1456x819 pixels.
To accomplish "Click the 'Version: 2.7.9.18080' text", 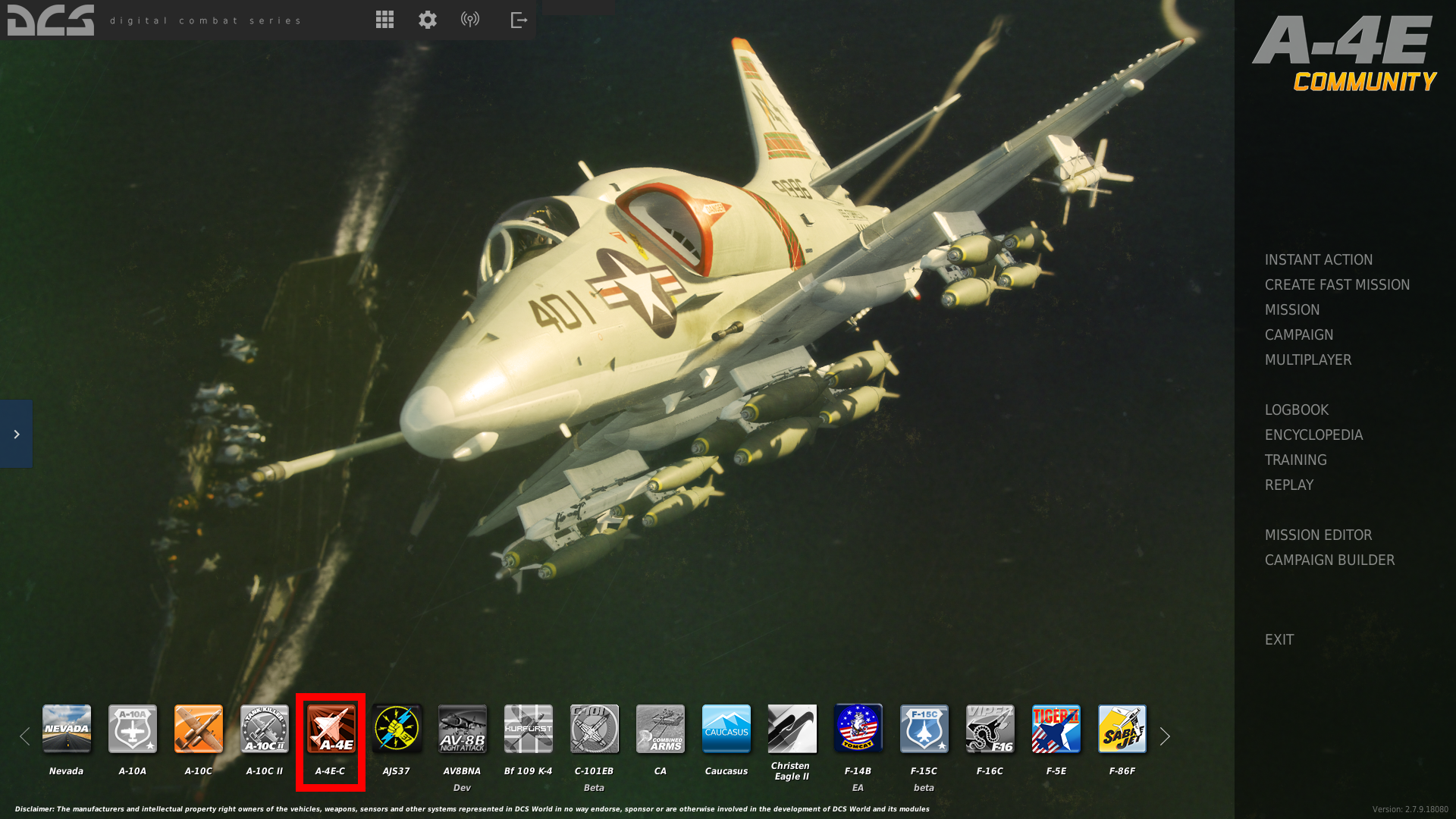I will tap(1410, 809).
